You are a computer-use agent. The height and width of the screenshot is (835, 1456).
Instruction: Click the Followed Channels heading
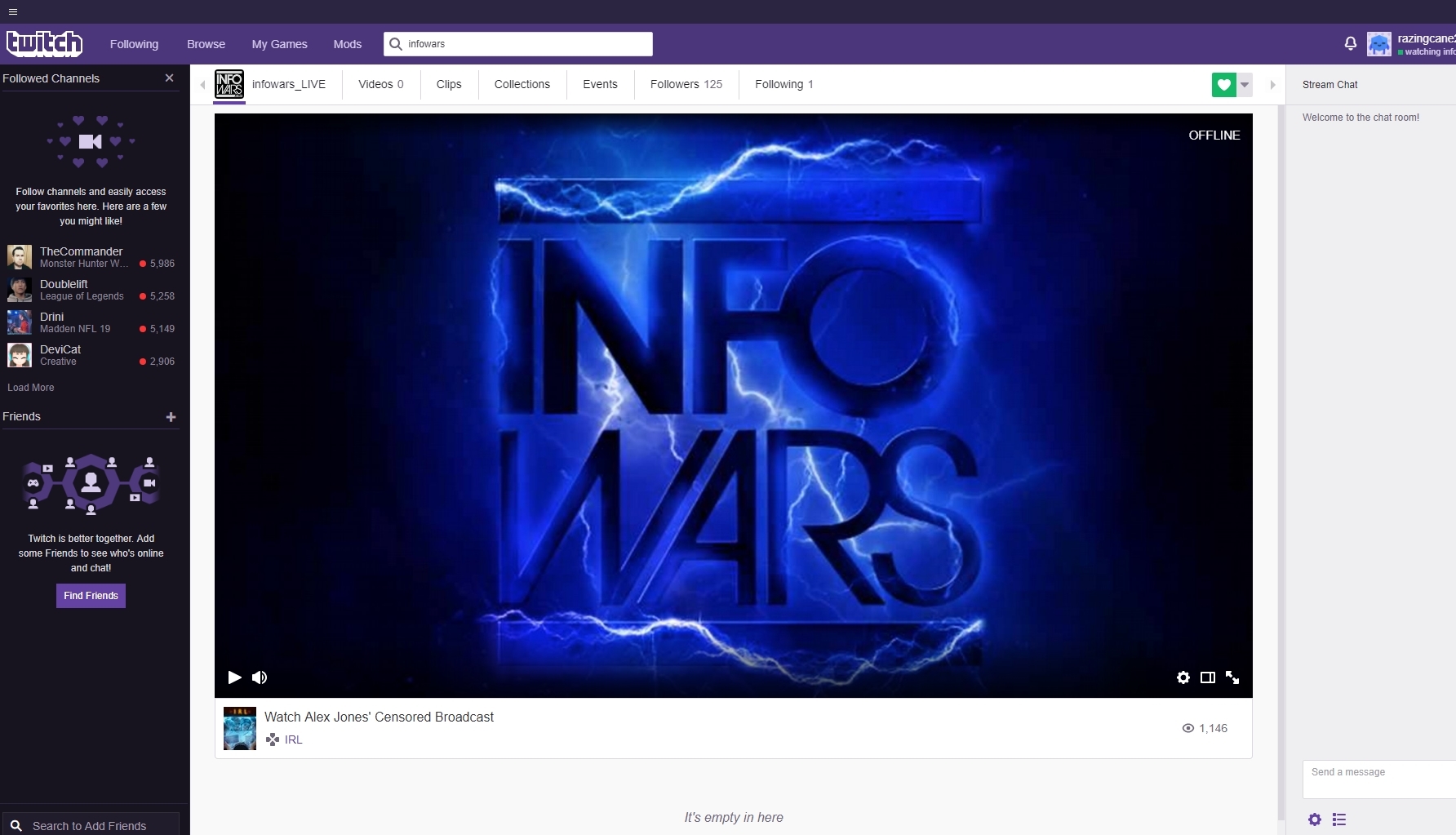point(51,78)
